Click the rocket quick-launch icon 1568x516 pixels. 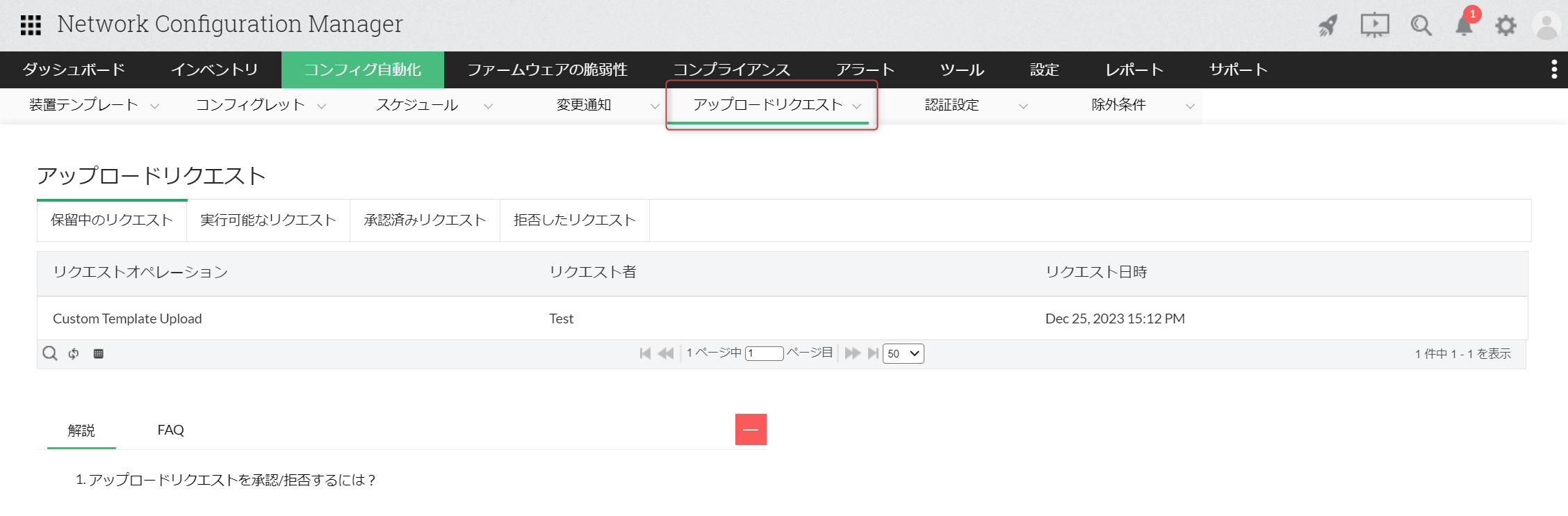tap(1328, 26)
